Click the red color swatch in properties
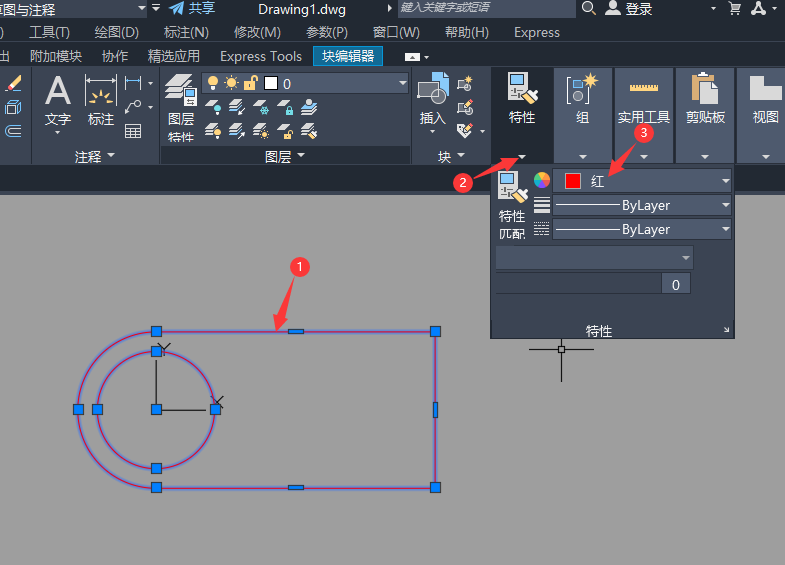This screenshot has height=565, width=785. 572,181
